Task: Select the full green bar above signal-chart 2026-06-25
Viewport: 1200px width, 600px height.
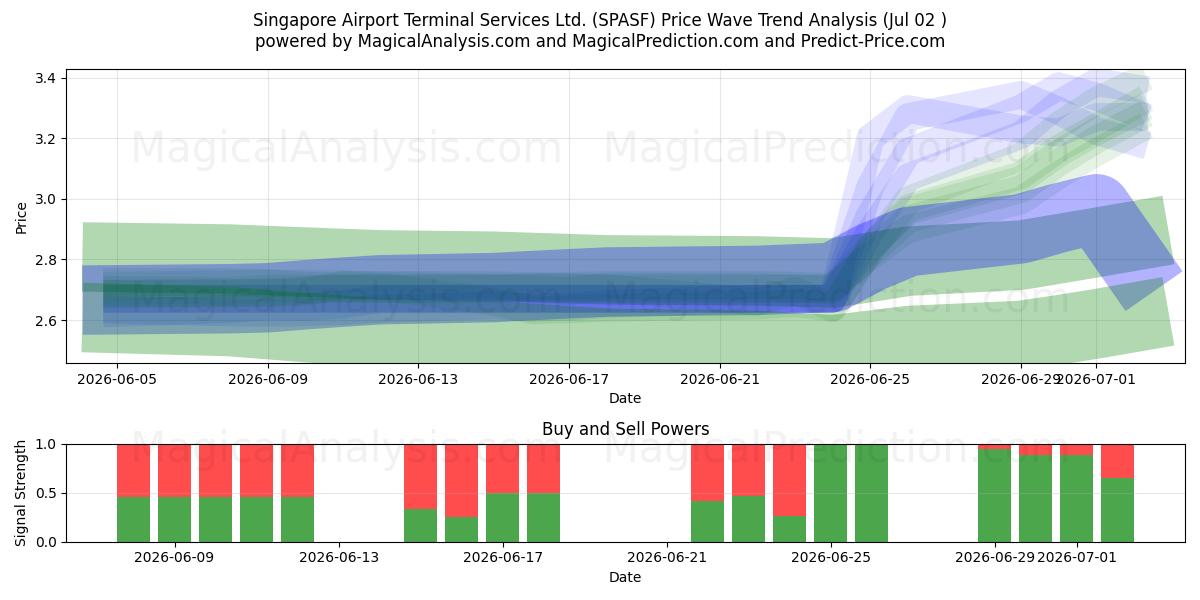Action: point(830,493)
